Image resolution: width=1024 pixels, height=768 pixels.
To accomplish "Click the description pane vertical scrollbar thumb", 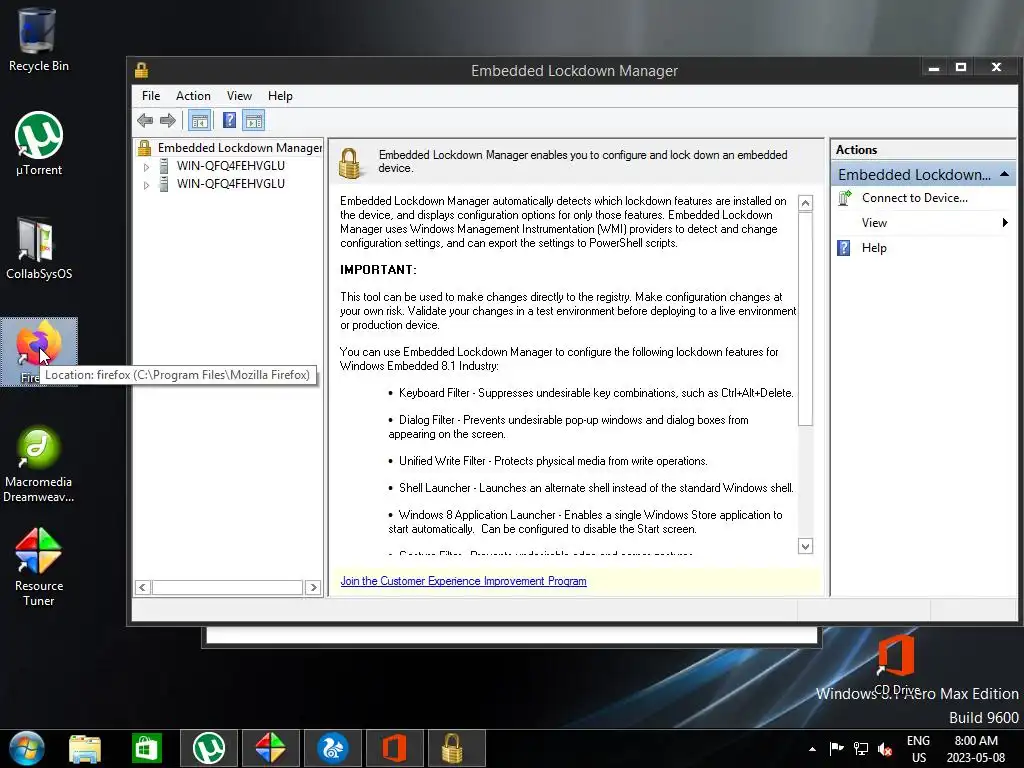I will click(805, 319).
